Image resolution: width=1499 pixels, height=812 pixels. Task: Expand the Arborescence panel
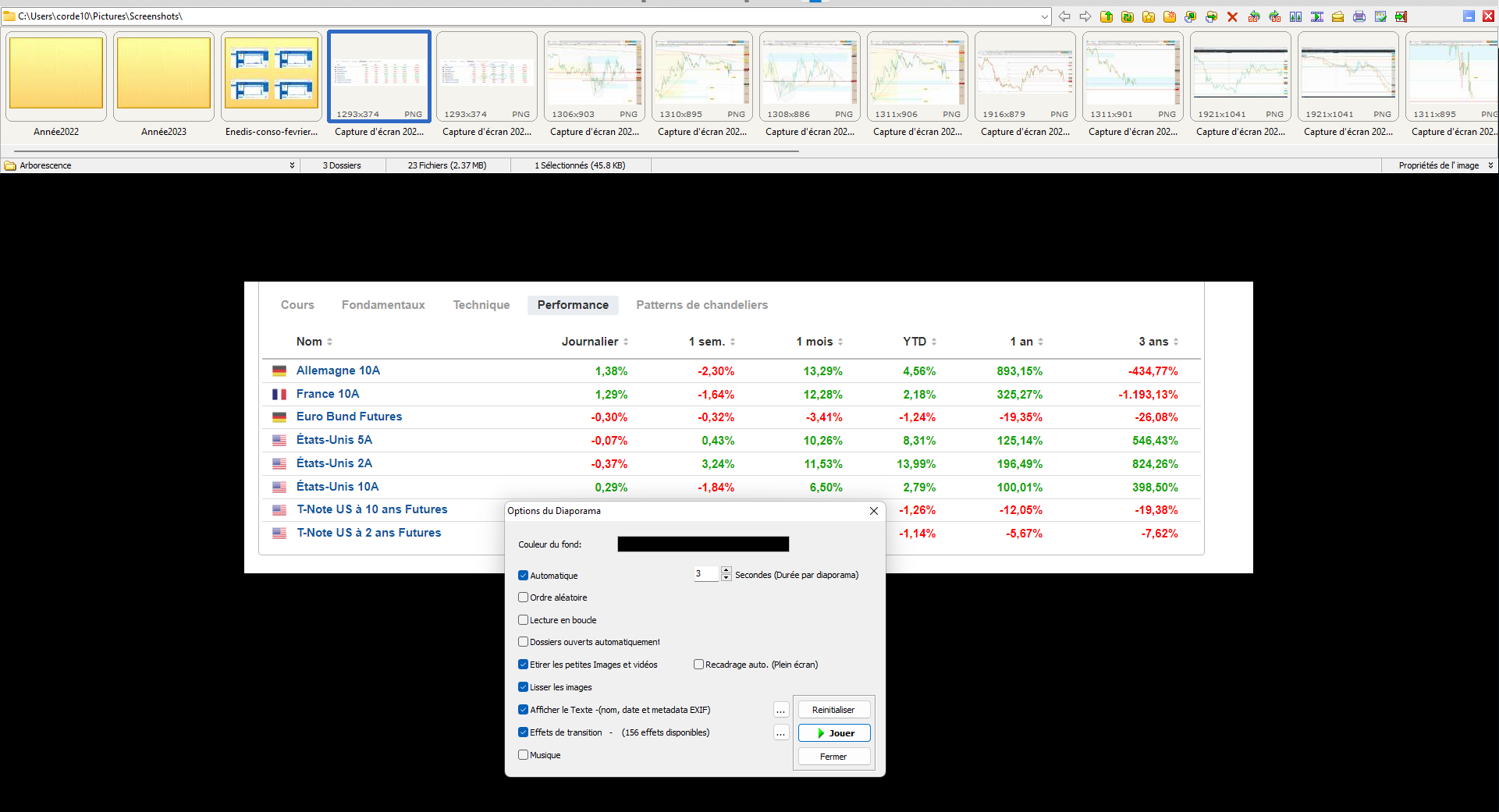coord(292,165)
